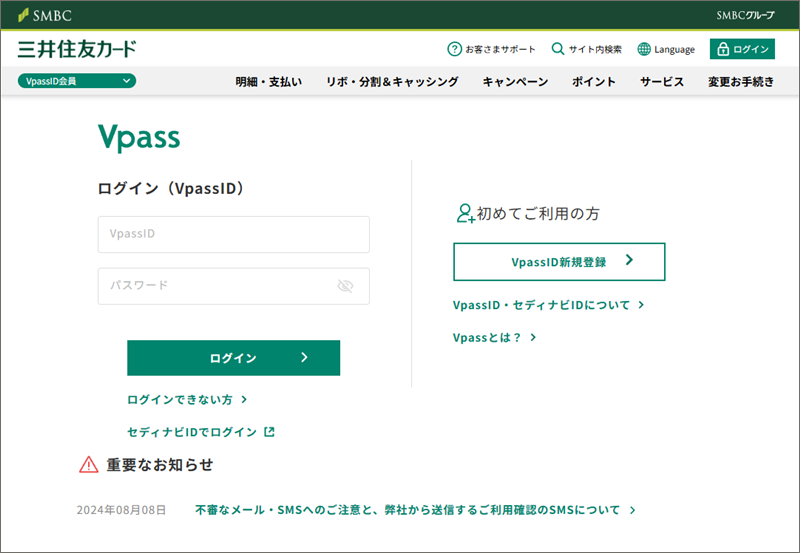Expand the VpassID会員 dropdown
This screenshot has width=800, height=553.
(x=76, y=81)
